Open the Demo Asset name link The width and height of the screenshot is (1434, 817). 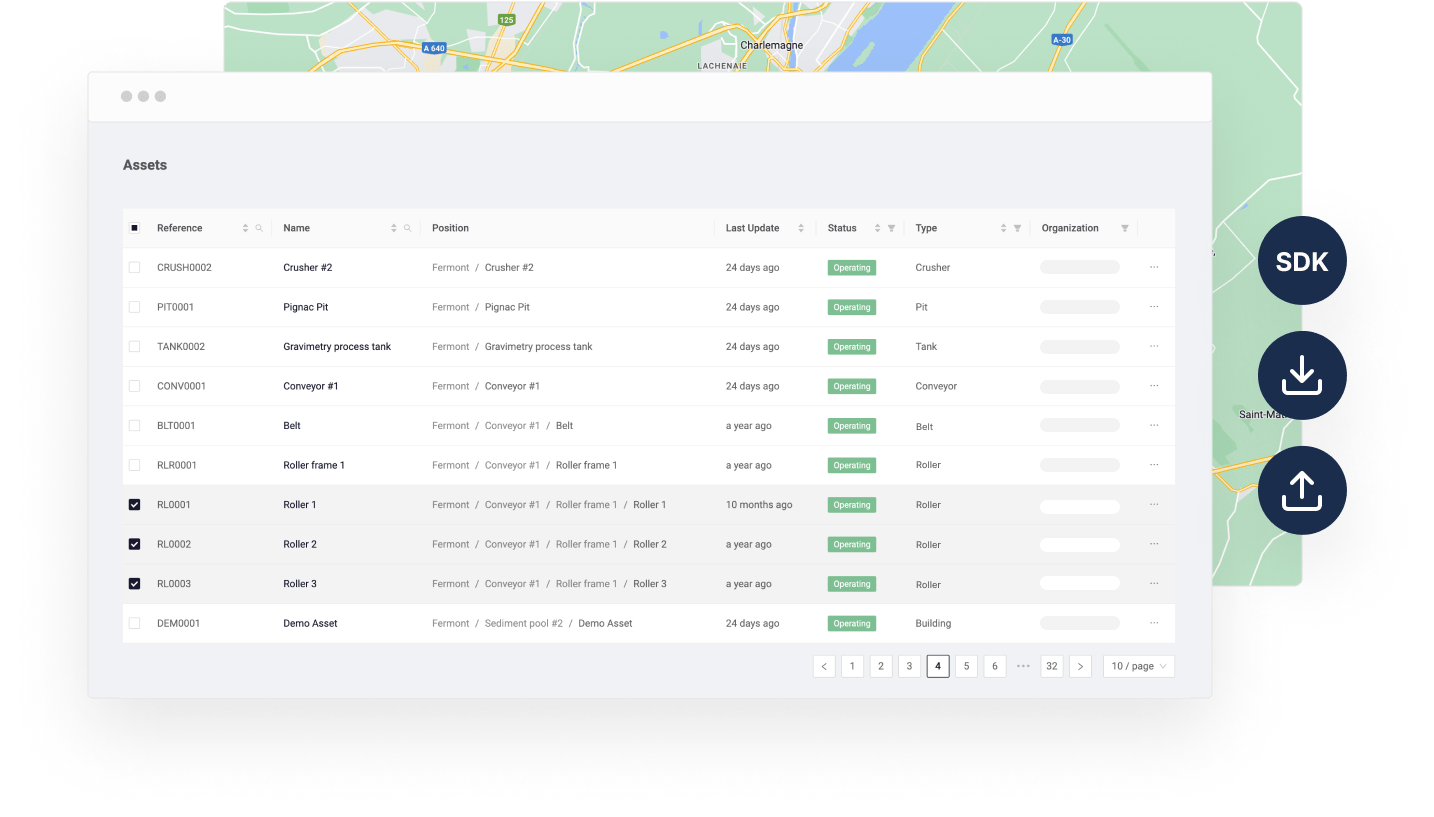click(310, 623)
